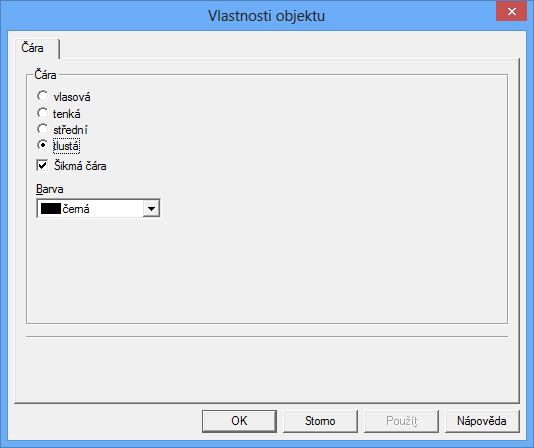Image resolution: width=534 pixels, height=448 pixels.
Task: Expand the Barva dropdown arrow
Action: [151, 208]
